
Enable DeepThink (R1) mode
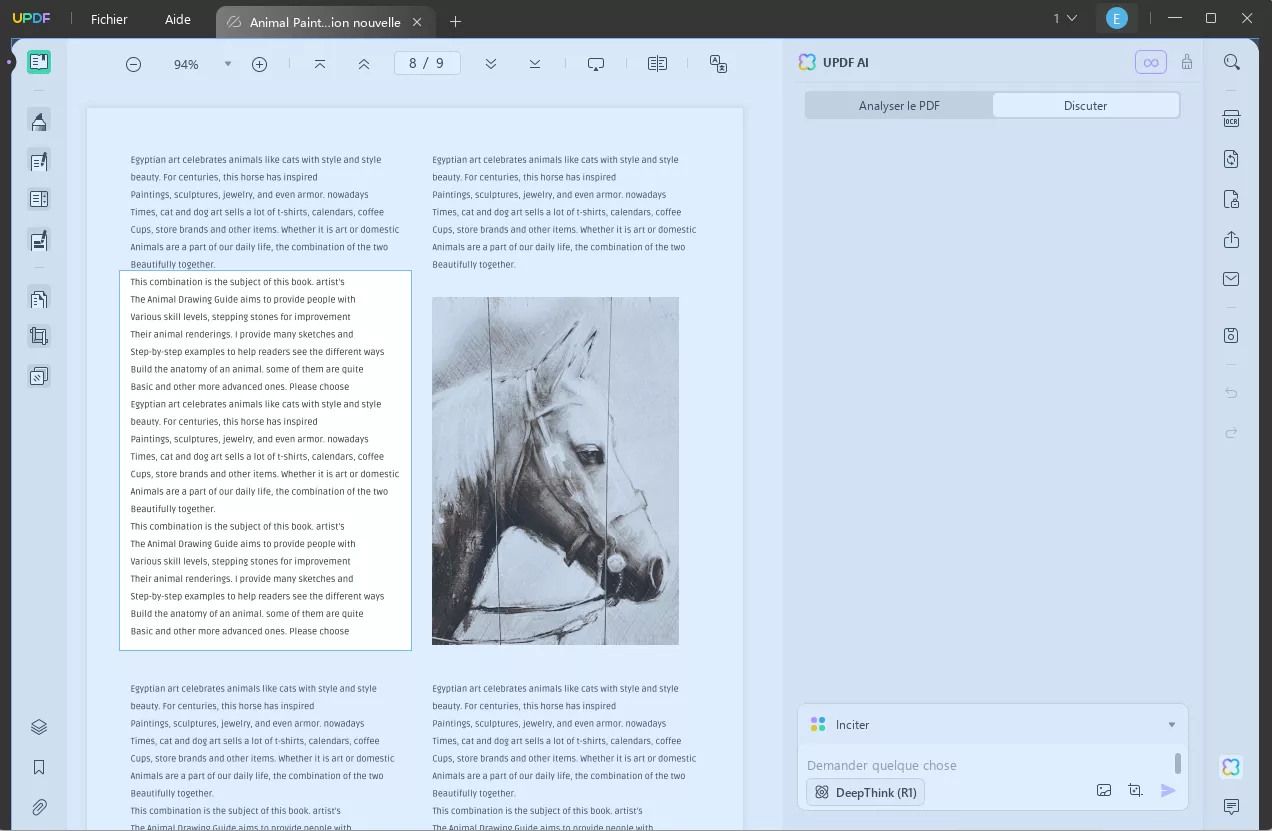pos(864,792)
